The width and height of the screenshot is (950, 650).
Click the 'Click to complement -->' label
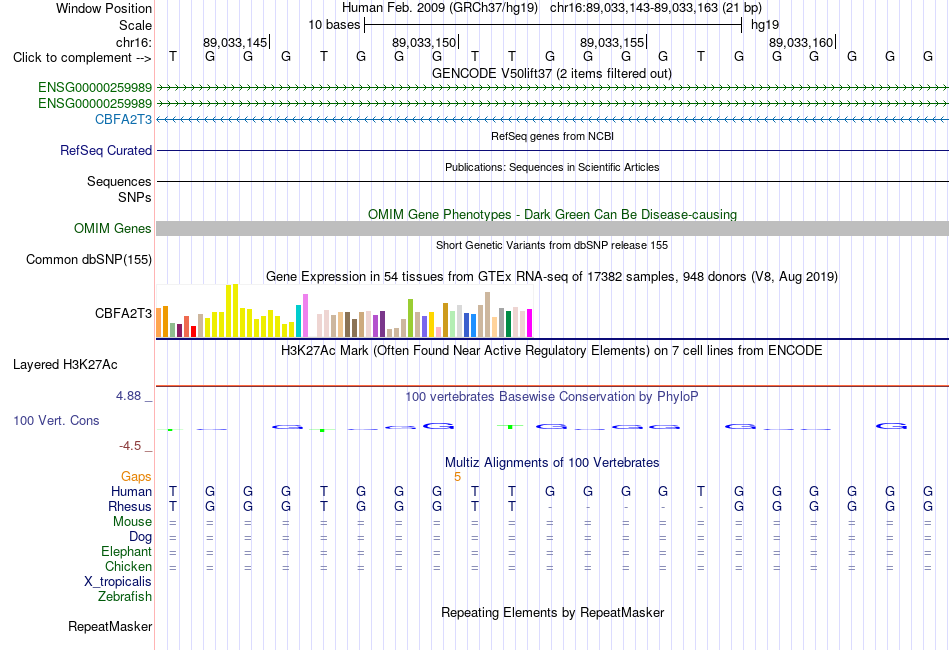pos(82,58)
